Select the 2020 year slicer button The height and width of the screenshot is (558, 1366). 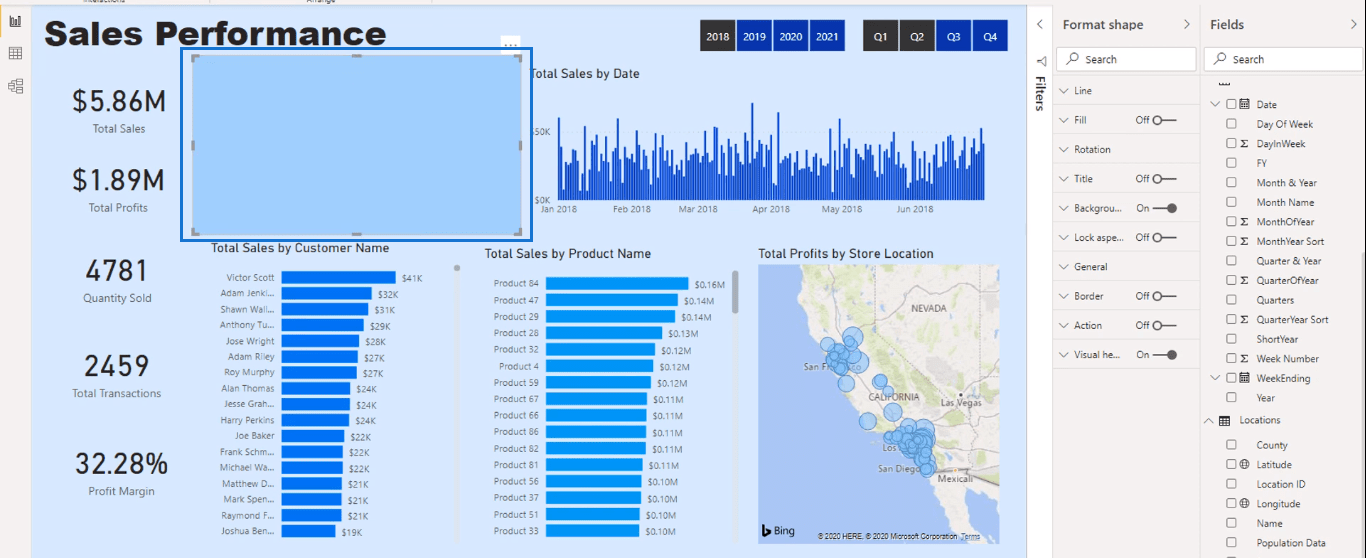pyautogui.click(x=791, y=36)
